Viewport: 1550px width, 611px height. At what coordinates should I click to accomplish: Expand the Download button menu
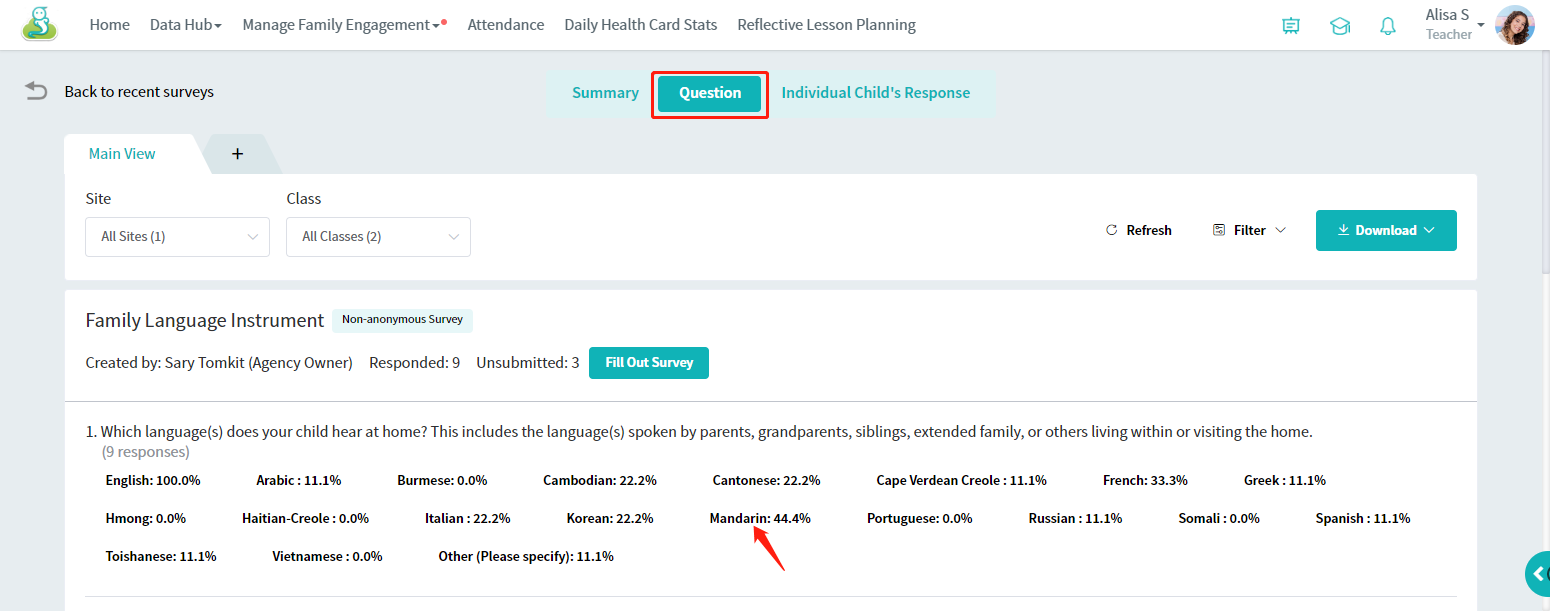[1386, 230]
